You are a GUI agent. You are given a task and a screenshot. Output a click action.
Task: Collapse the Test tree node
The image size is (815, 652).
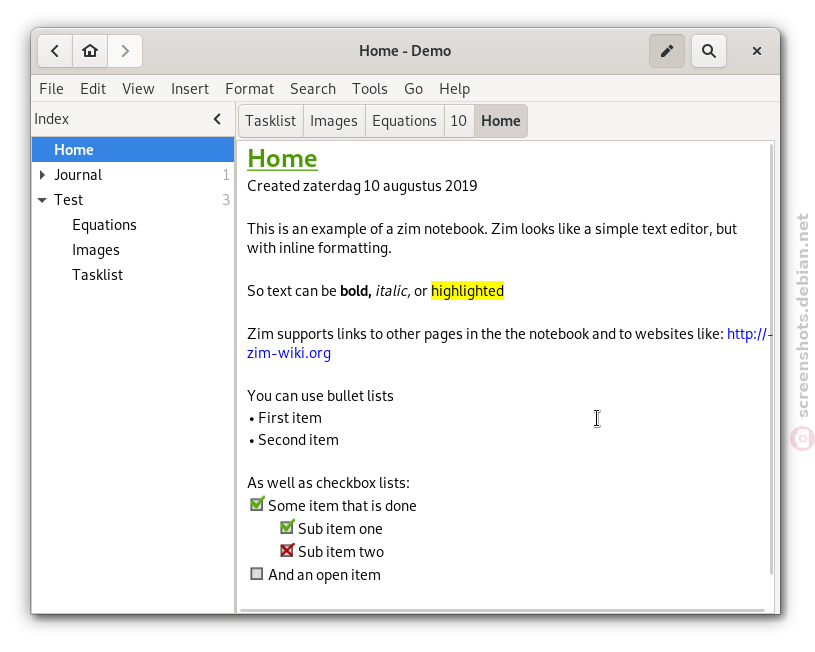click(x=43, y=200)
